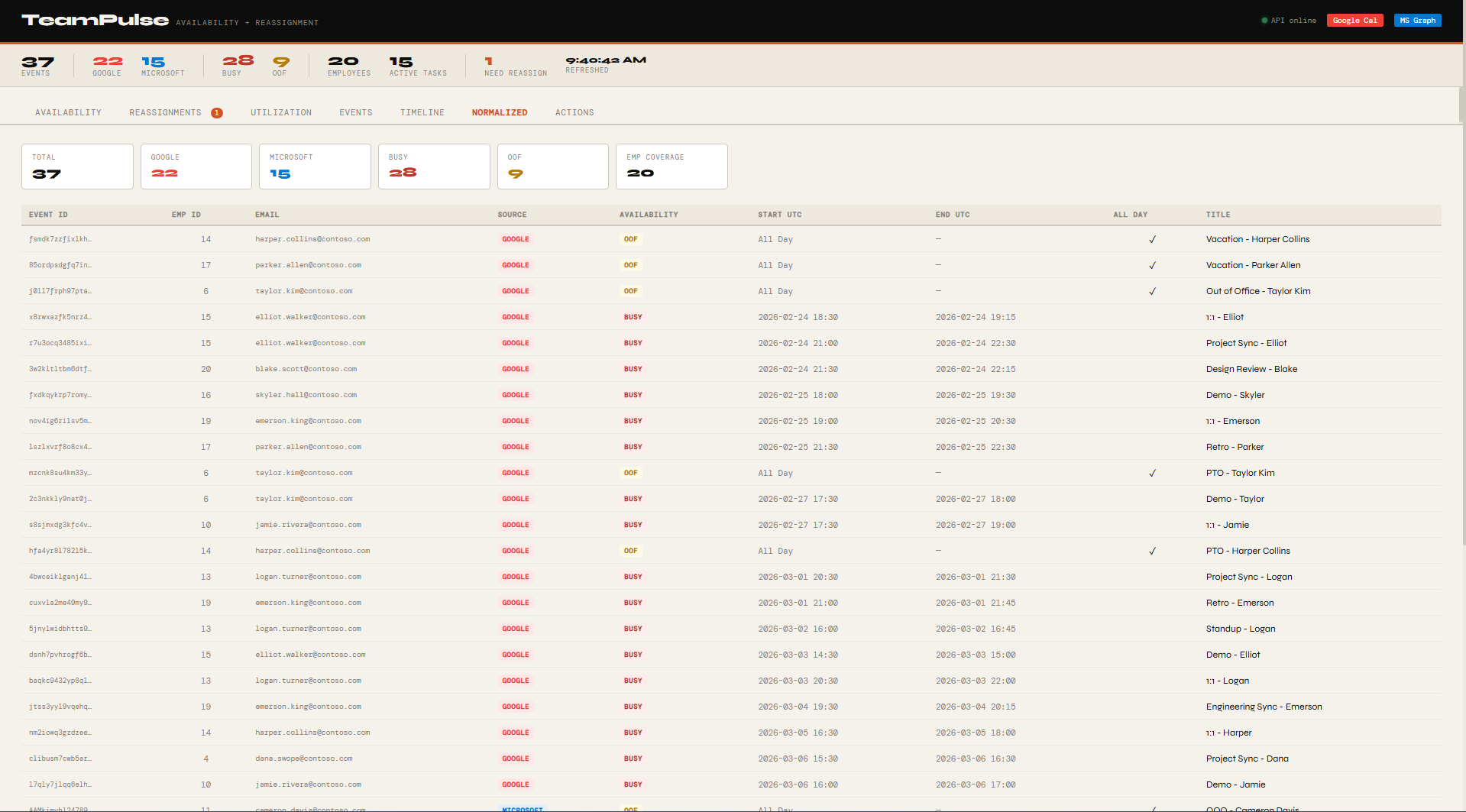This screenshot has width=1466, height=812.
Task: Open the Utilization tab
Action: pos(281,112)
